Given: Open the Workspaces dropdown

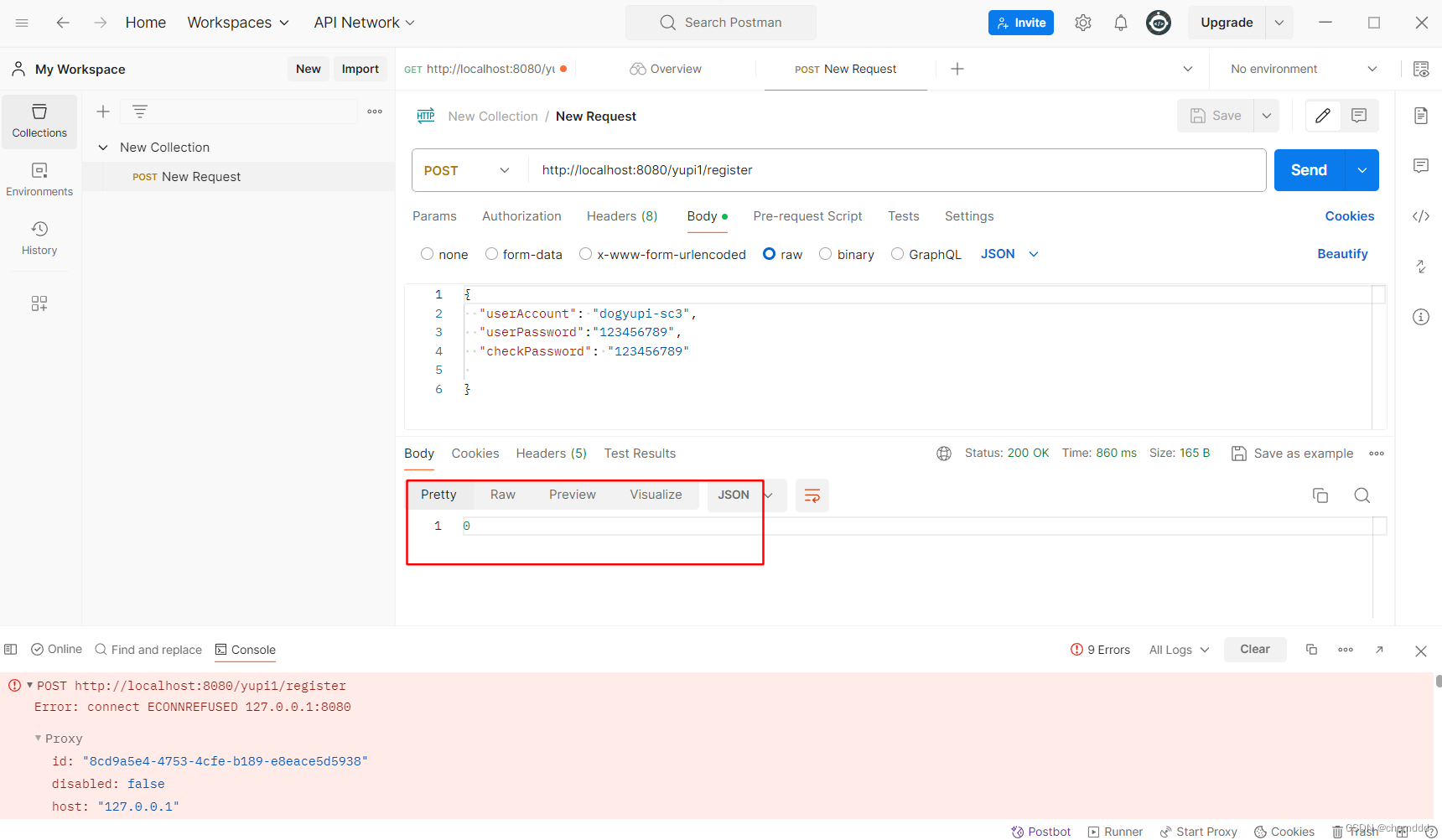Looking at the screenshot, I should coord(238,23).
